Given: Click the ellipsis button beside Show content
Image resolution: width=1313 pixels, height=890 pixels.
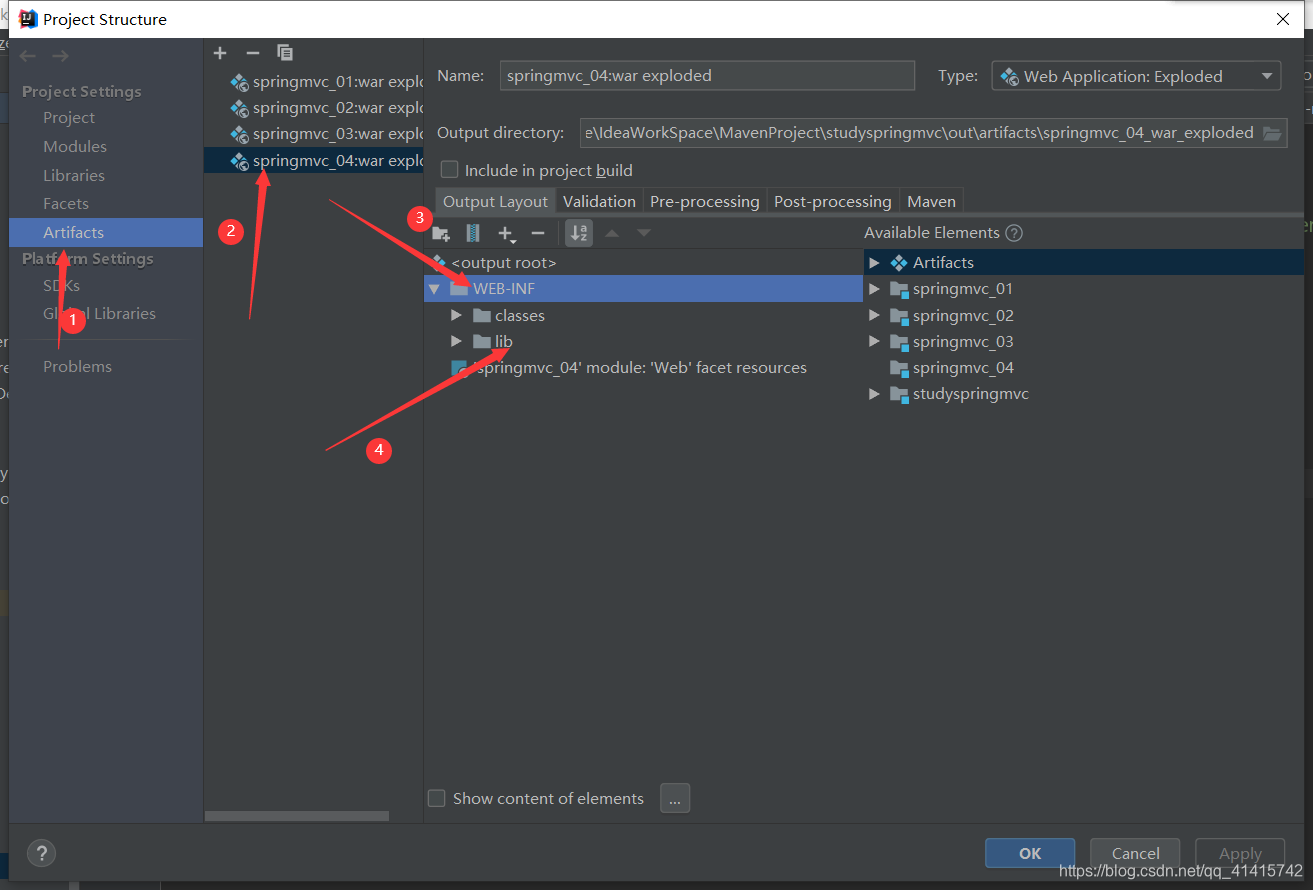Looking at the screenshot, I should click(x=675, y=798).
